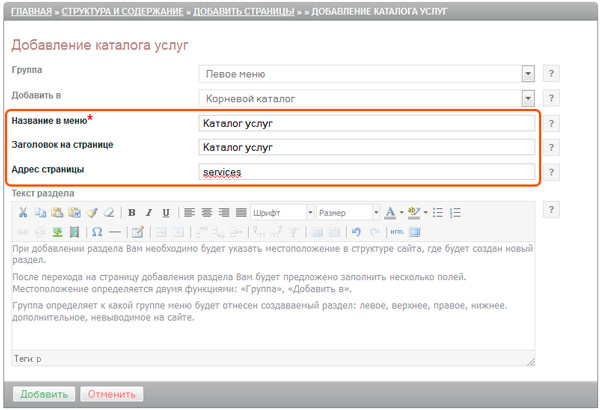The image size is (600, 410).
Task: Toggle underline formatting in the editor
Action: click(x=165, y=212)
